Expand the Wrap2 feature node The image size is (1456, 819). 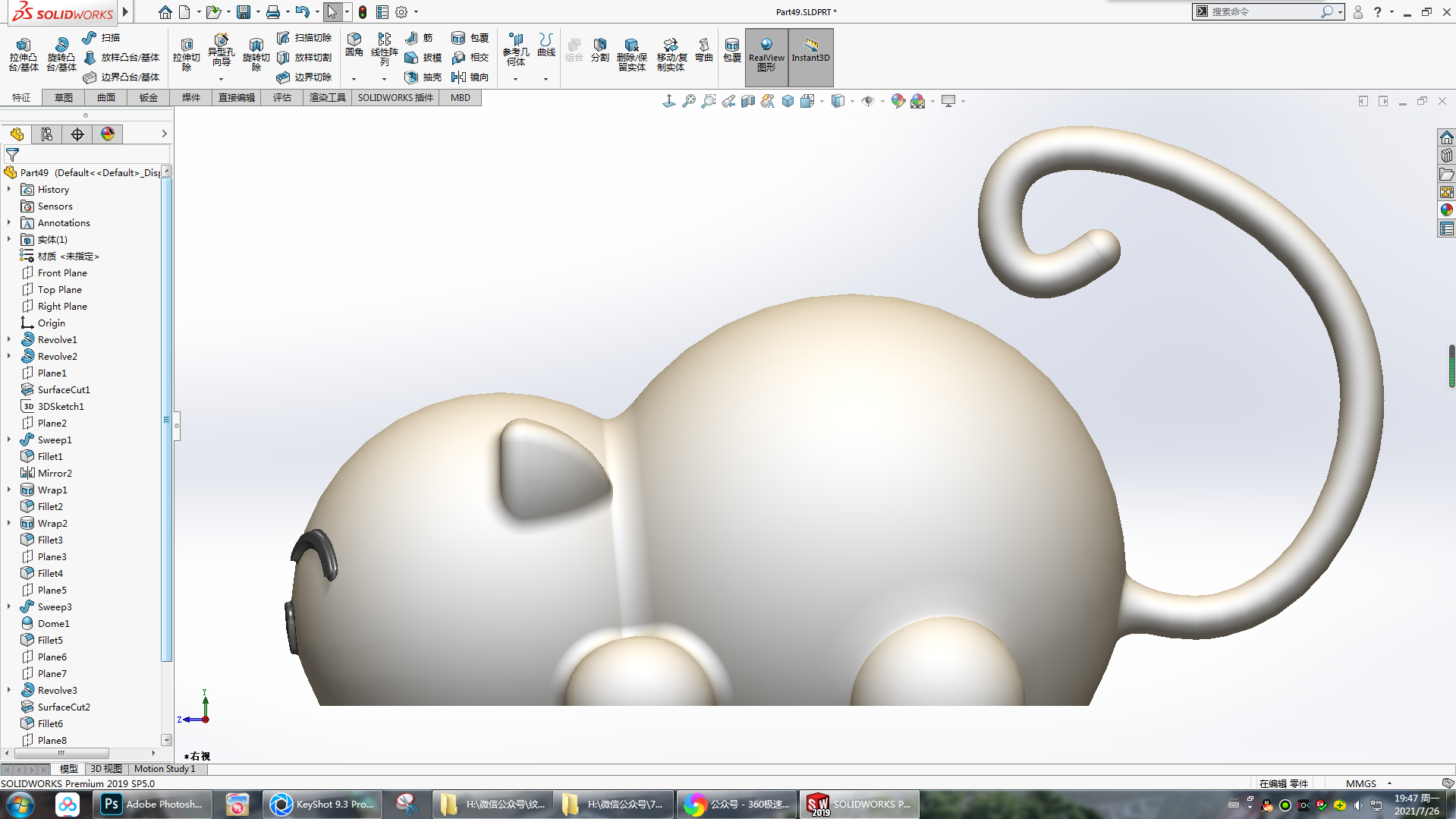coord(9,523)
